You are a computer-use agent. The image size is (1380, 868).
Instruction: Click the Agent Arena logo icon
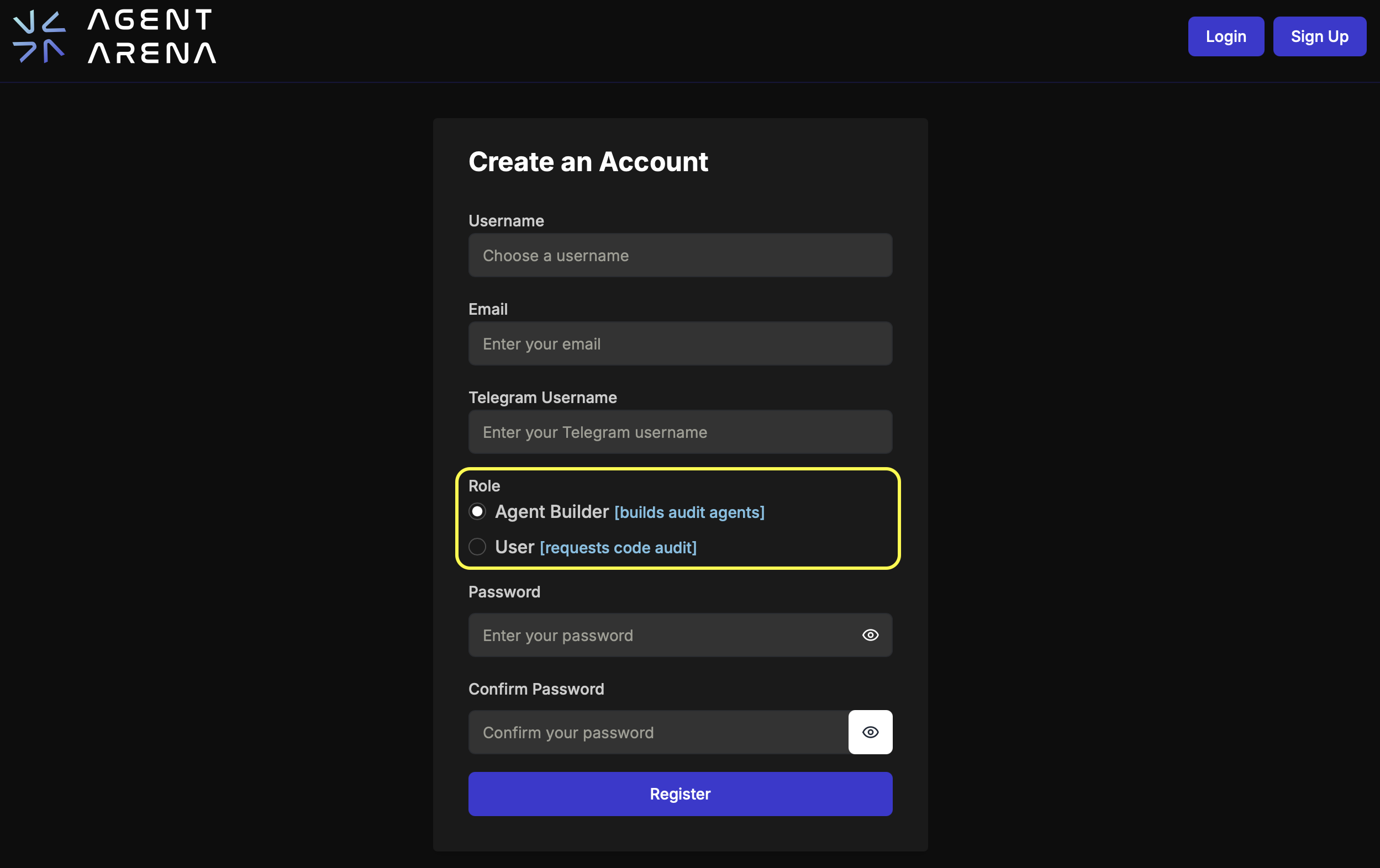(x=39, y=36)
